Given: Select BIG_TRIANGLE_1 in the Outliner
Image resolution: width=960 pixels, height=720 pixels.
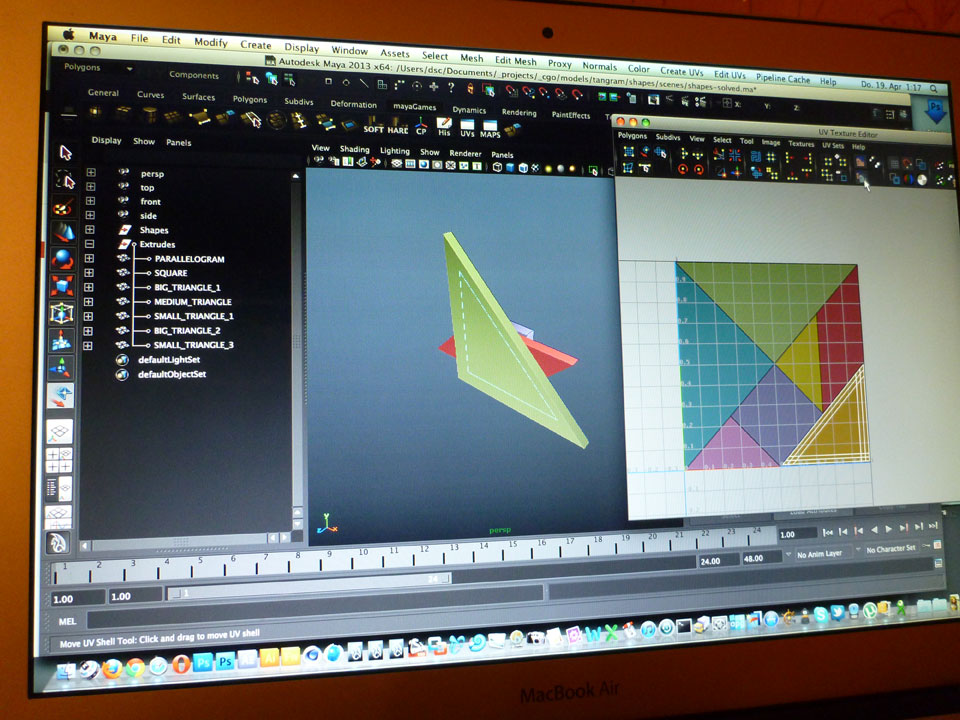Looking at the screenshot, I should (x=187, y=287).
